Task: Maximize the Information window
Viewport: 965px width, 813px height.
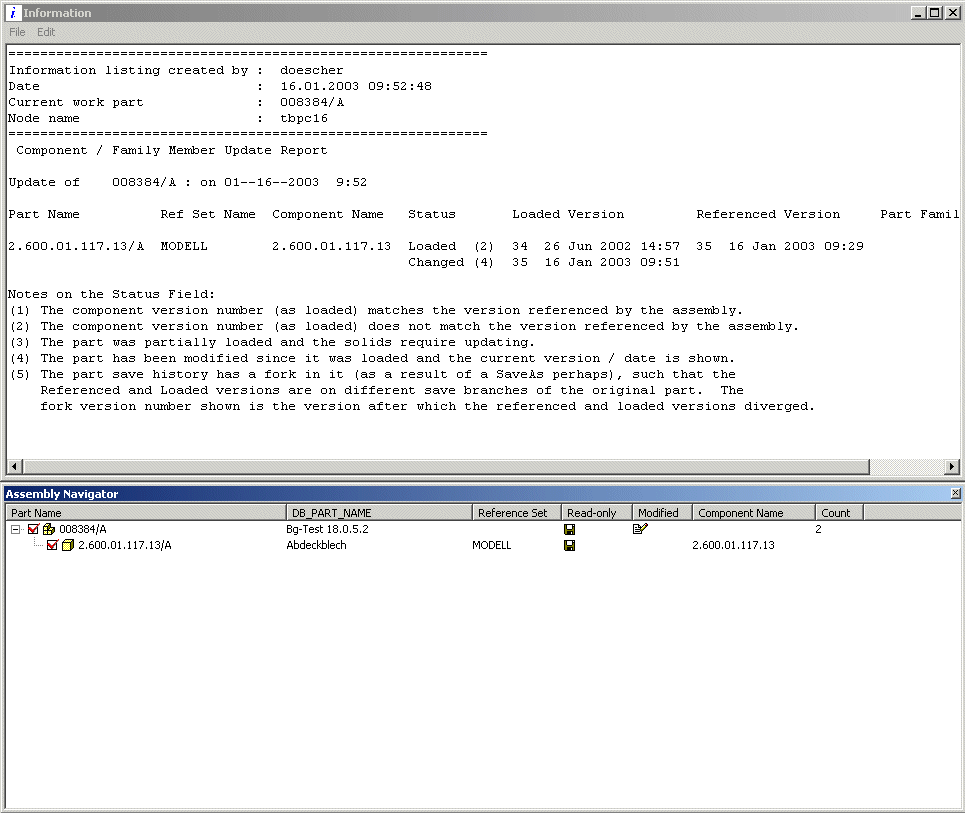Action: pos(934,12)
